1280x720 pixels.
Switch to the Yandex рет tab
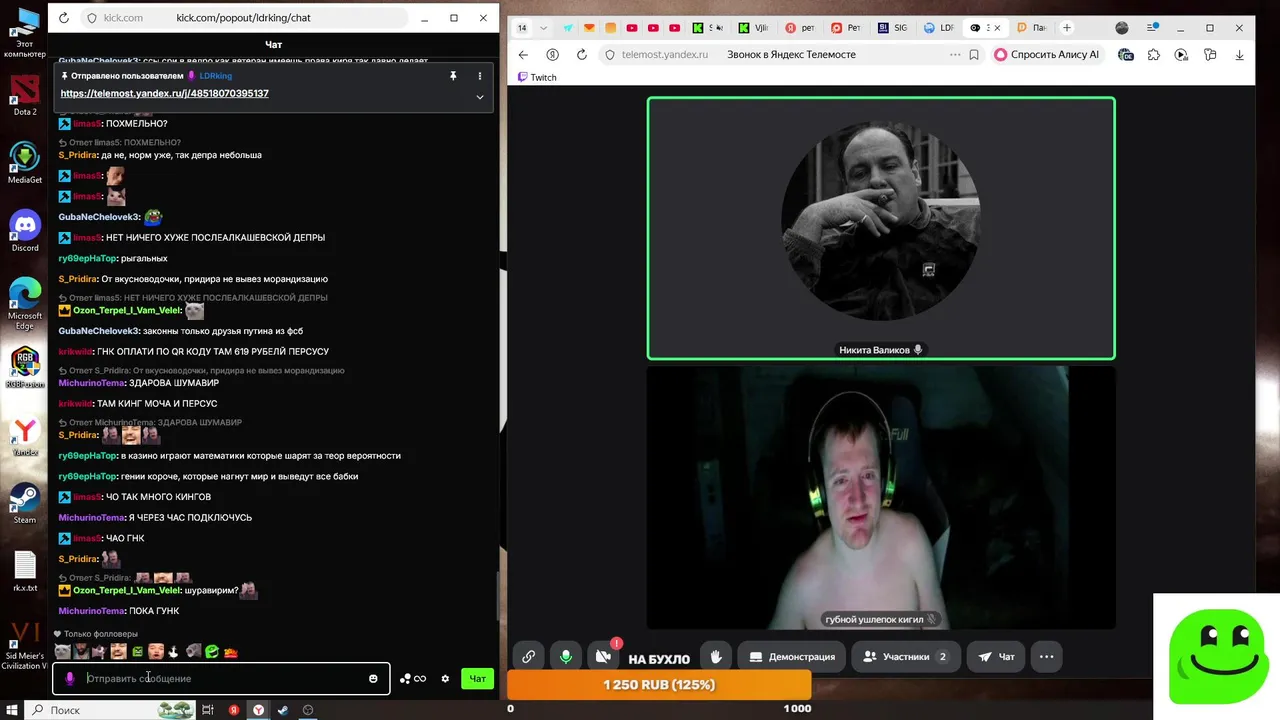(x=801, y=28)
